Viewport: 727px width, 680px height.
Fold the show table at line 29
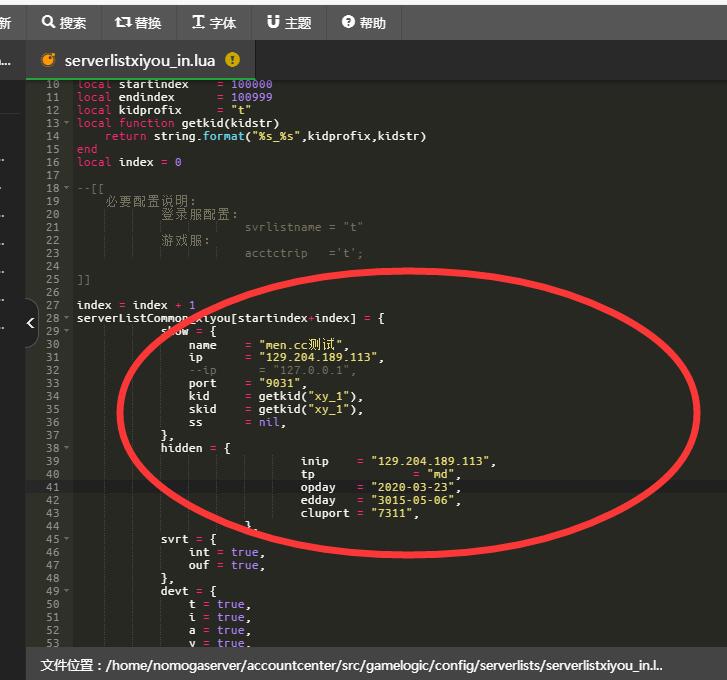[x=66, y=331]
